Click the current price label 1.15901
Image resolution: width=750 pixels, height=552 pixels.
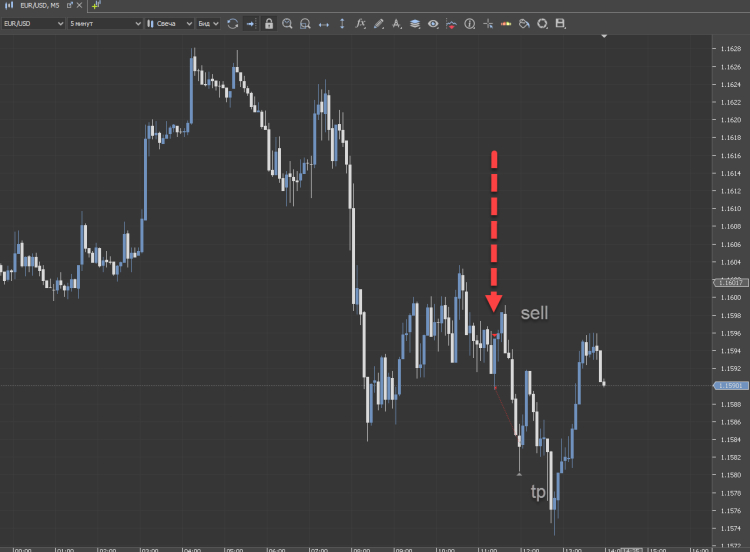pyautogui.click(x=731, y=386)
